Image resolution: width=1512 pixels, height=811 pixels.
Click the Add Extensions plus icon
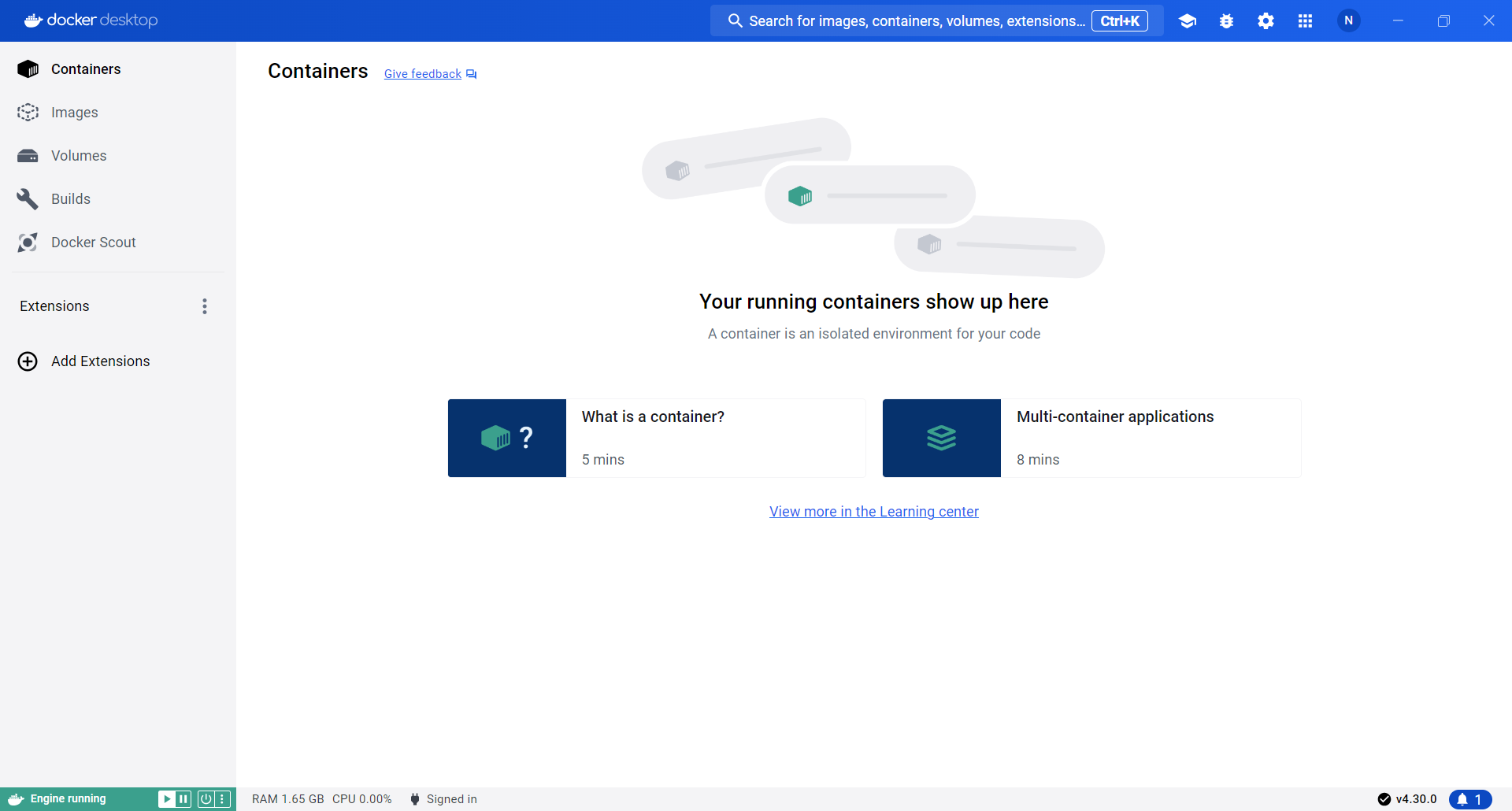(x=28, y=361)
